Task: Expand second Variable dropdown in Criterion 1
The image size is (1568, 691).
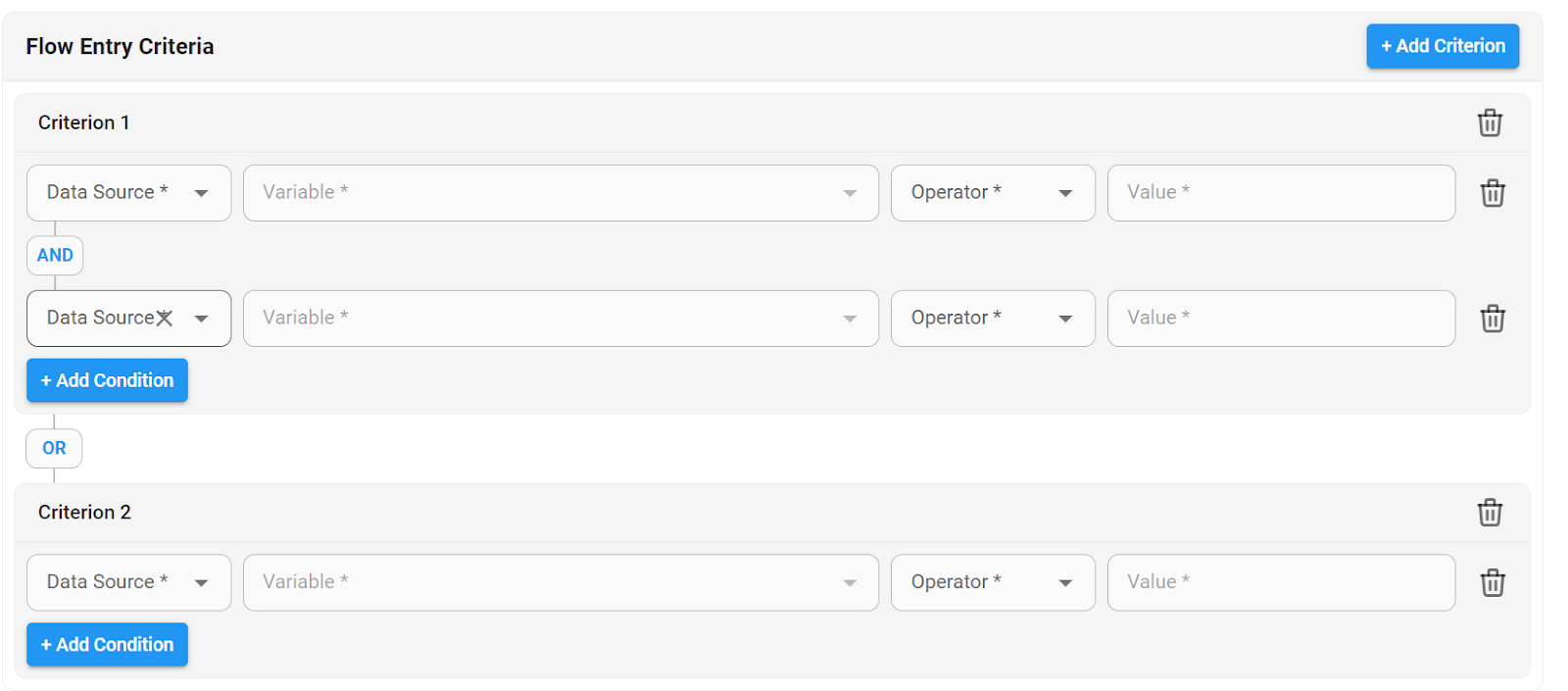Action: pyautogui.click(x=561, y=319)
